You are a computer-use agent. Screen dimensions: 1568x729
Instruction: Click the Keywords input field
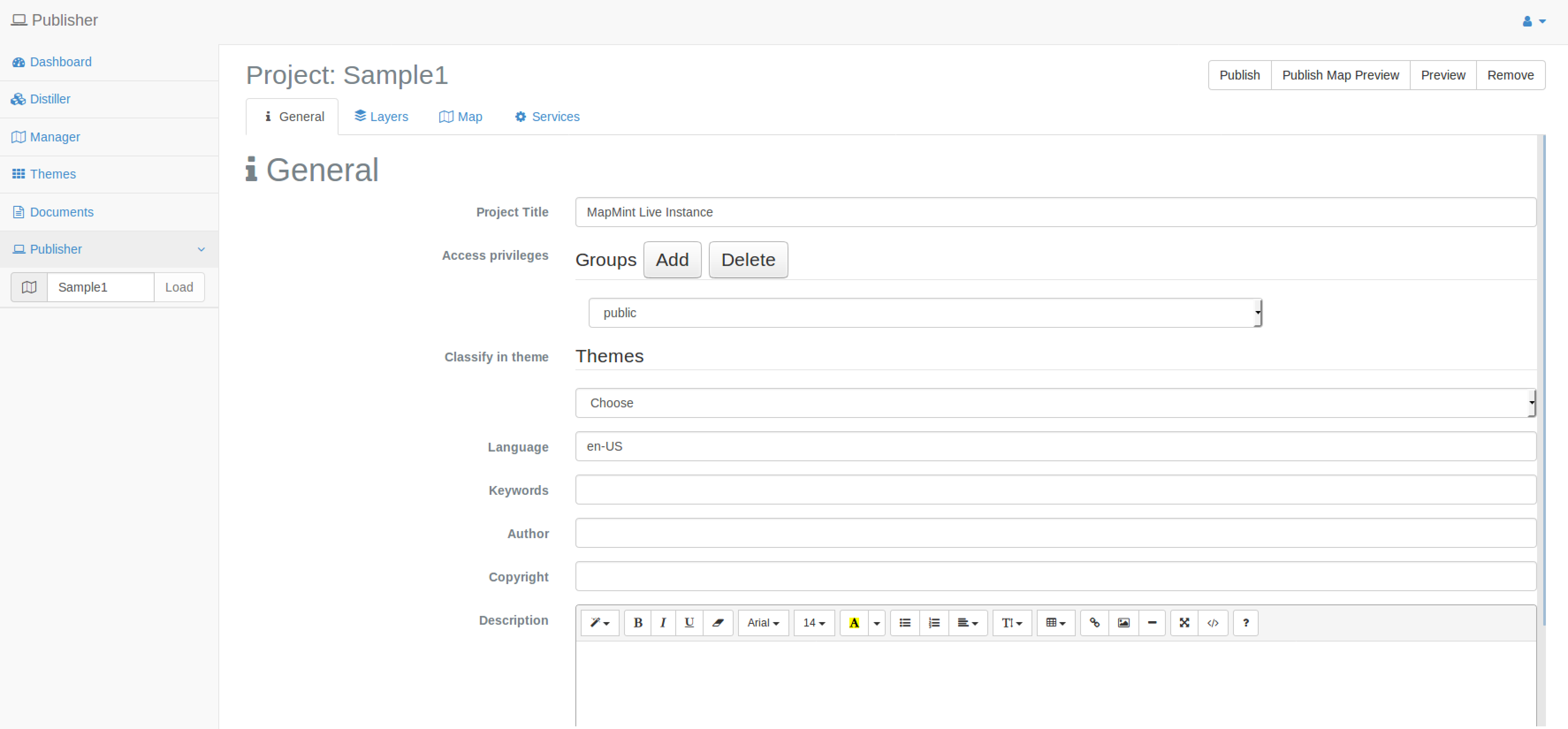(1055, 490)
